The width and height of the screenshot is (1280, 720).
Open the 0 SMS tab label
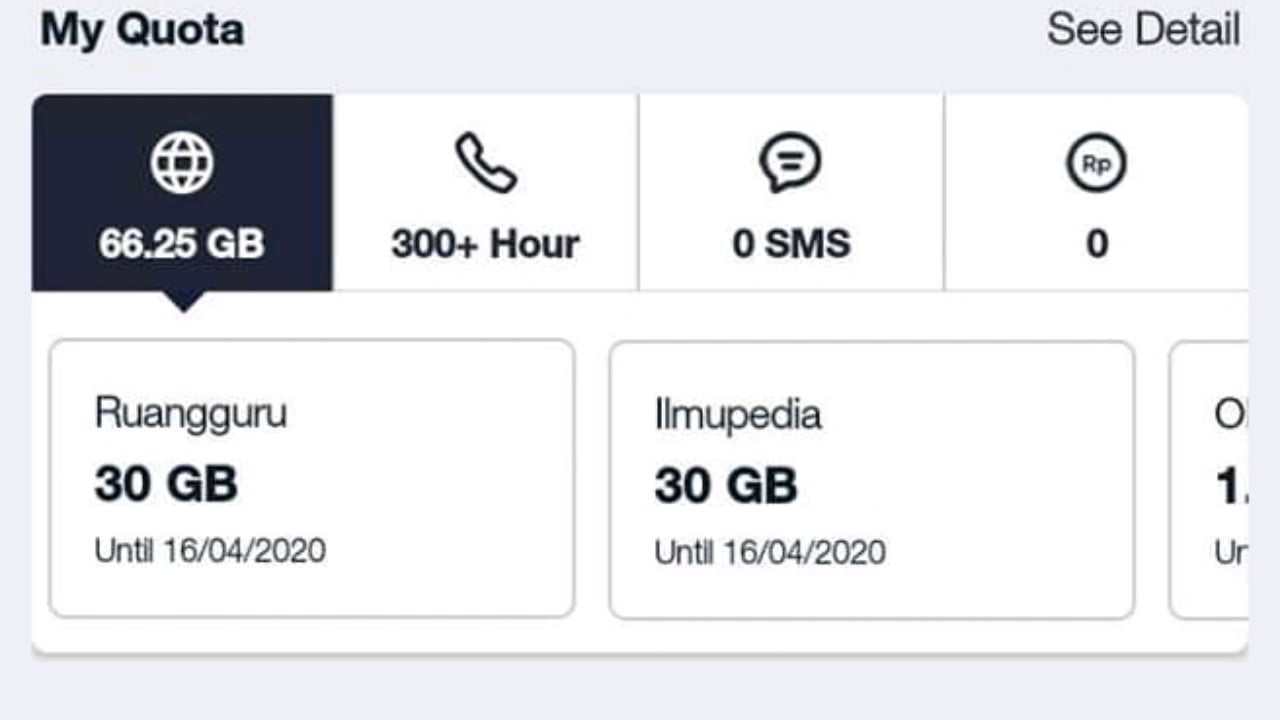(x=791, y=244)
